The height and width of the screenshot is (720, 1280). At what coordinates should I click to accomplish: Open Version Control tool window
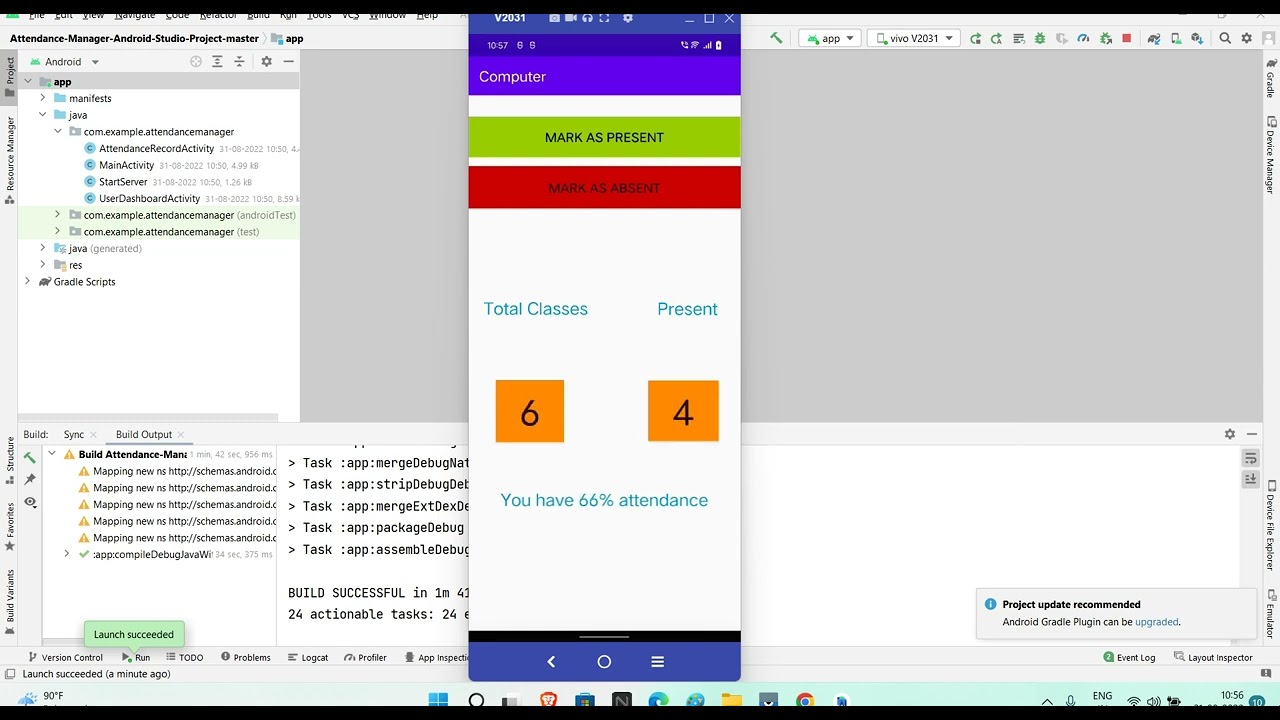[x=66, y=657]
